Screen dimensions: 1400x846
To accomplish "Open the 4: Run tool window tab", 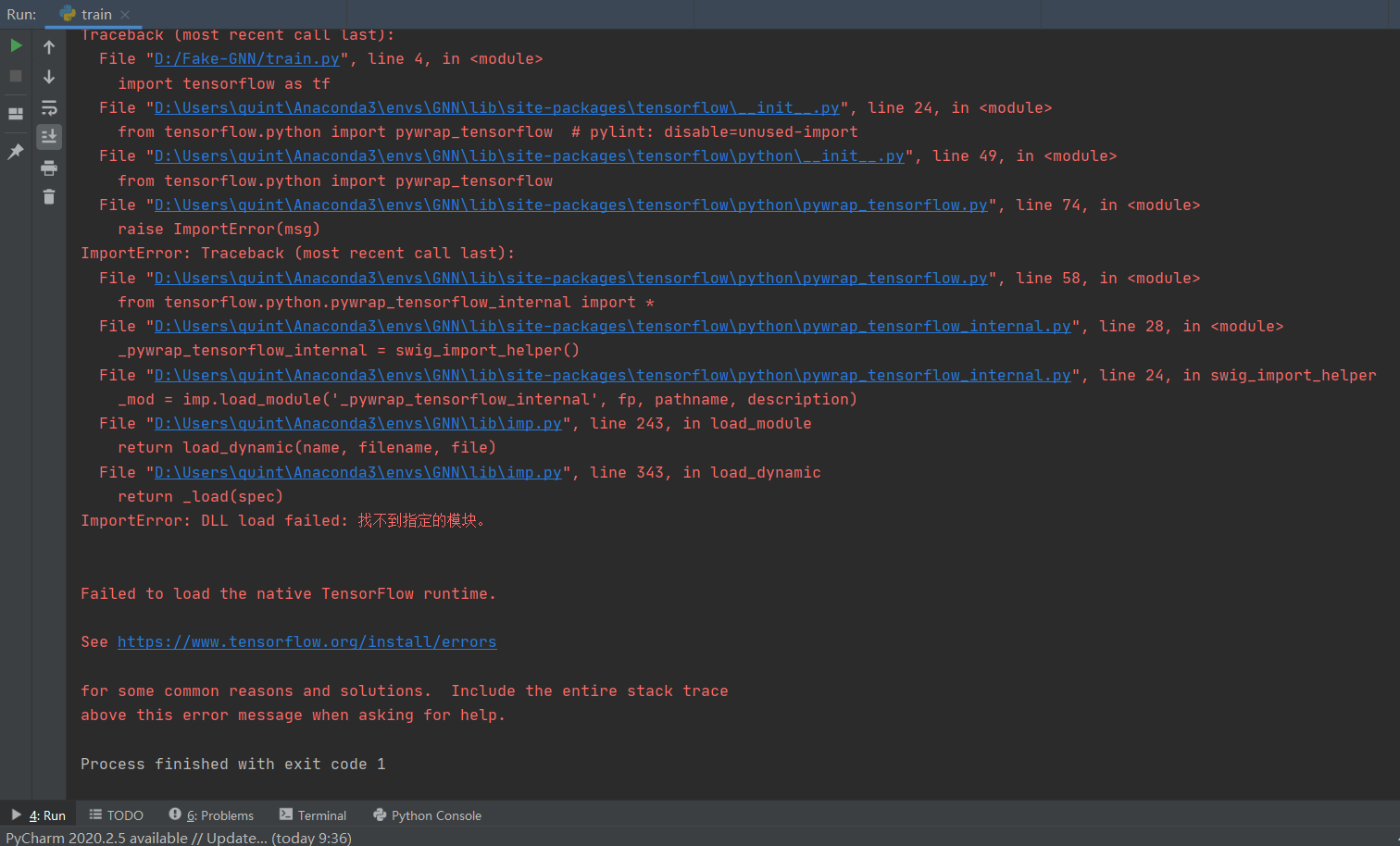I will (38, 815).
